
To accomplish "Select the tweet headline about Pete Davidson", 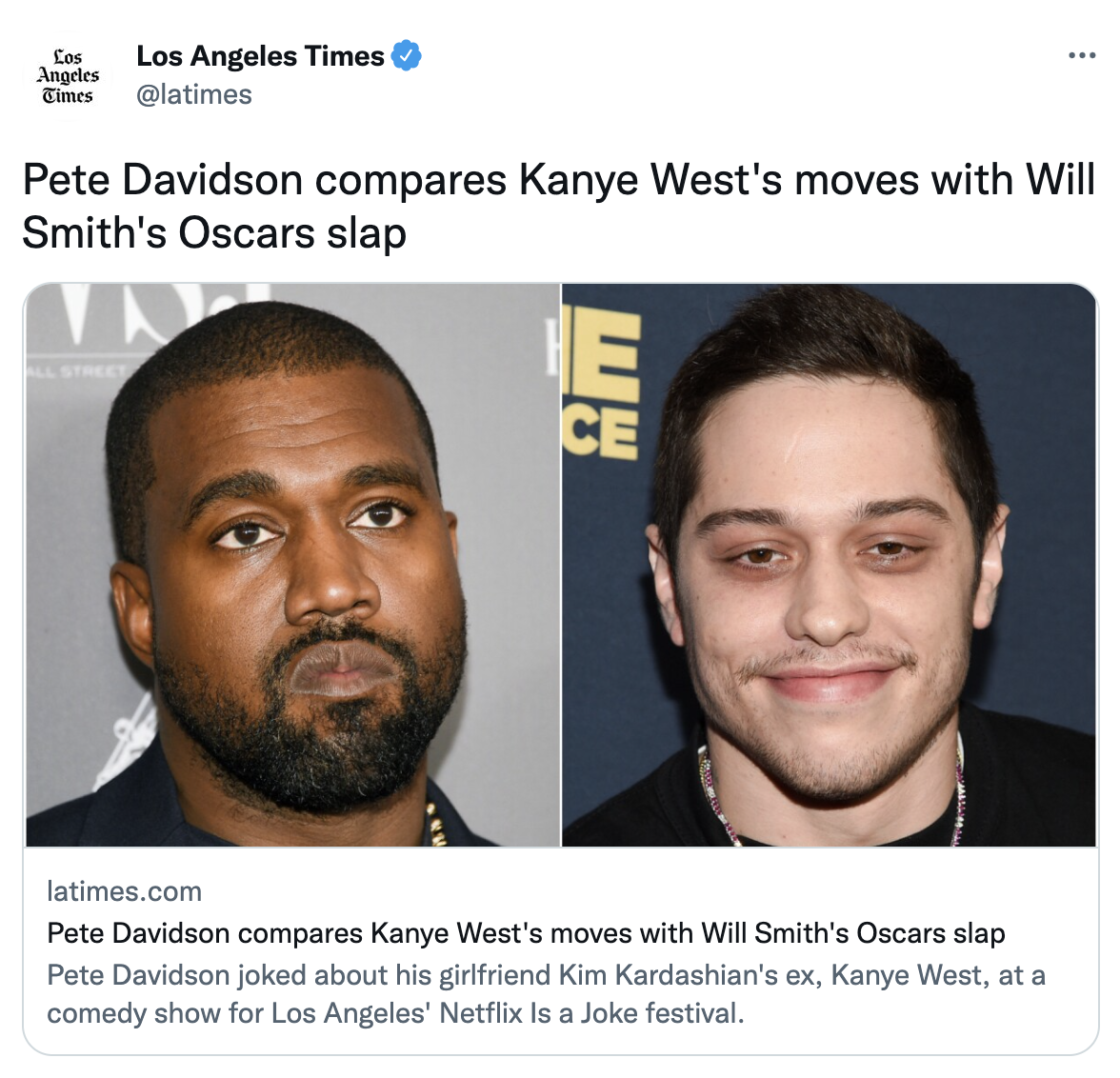I will pos(558,206).
